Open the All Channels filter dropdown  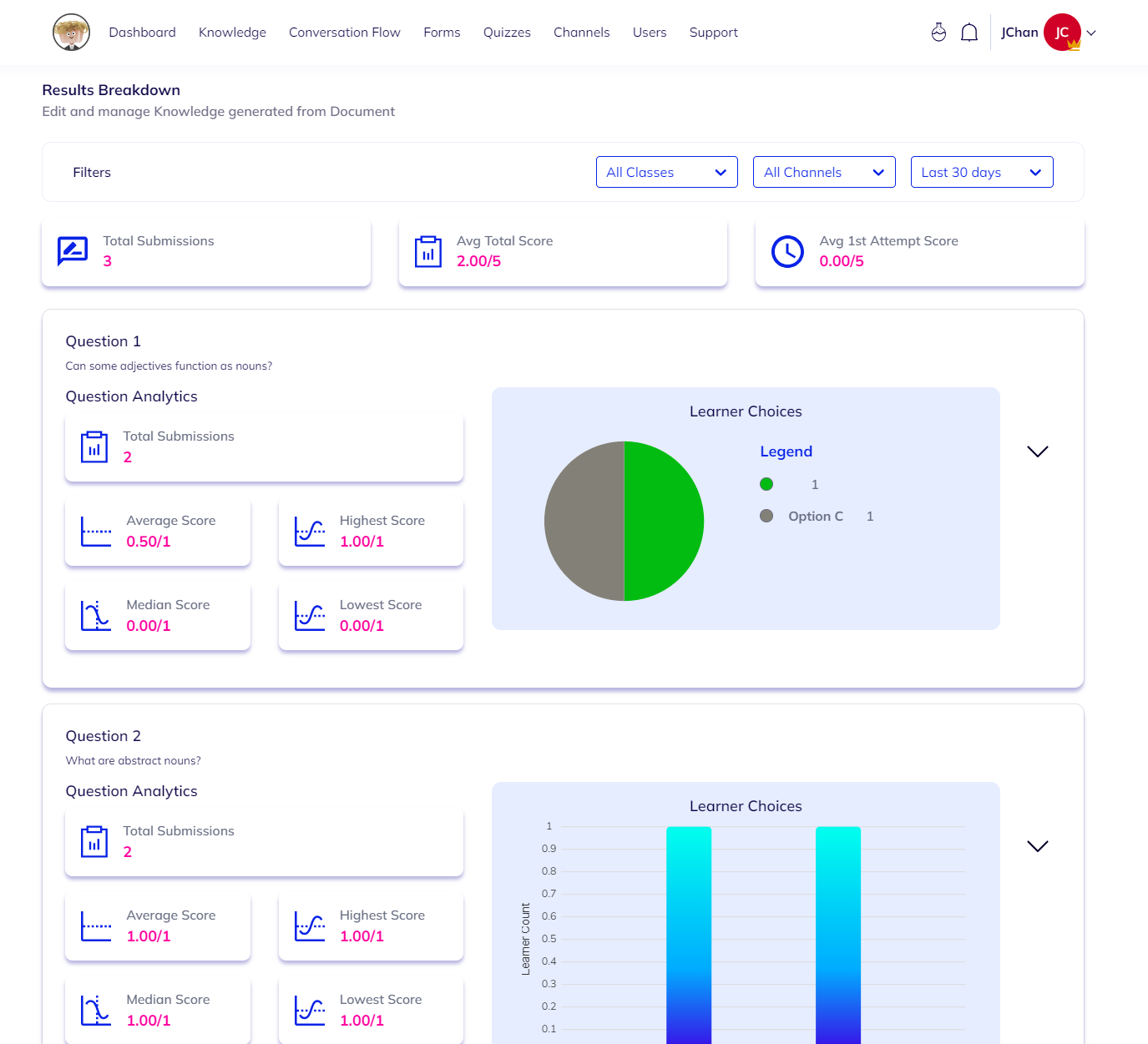click(824, 172)
